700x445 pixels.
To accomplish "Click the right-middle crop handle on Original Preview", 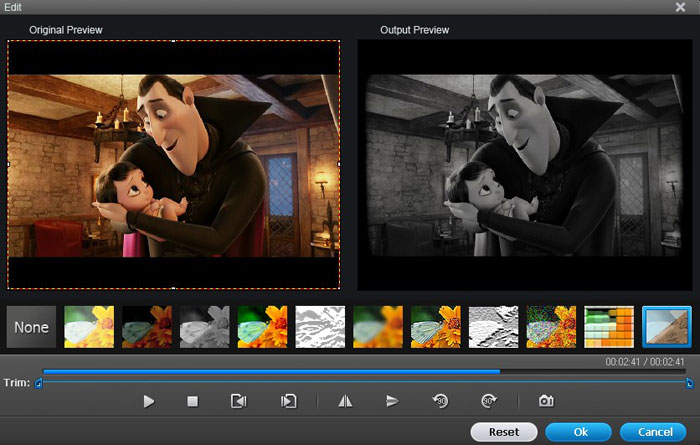I will [x=339, y=164].
